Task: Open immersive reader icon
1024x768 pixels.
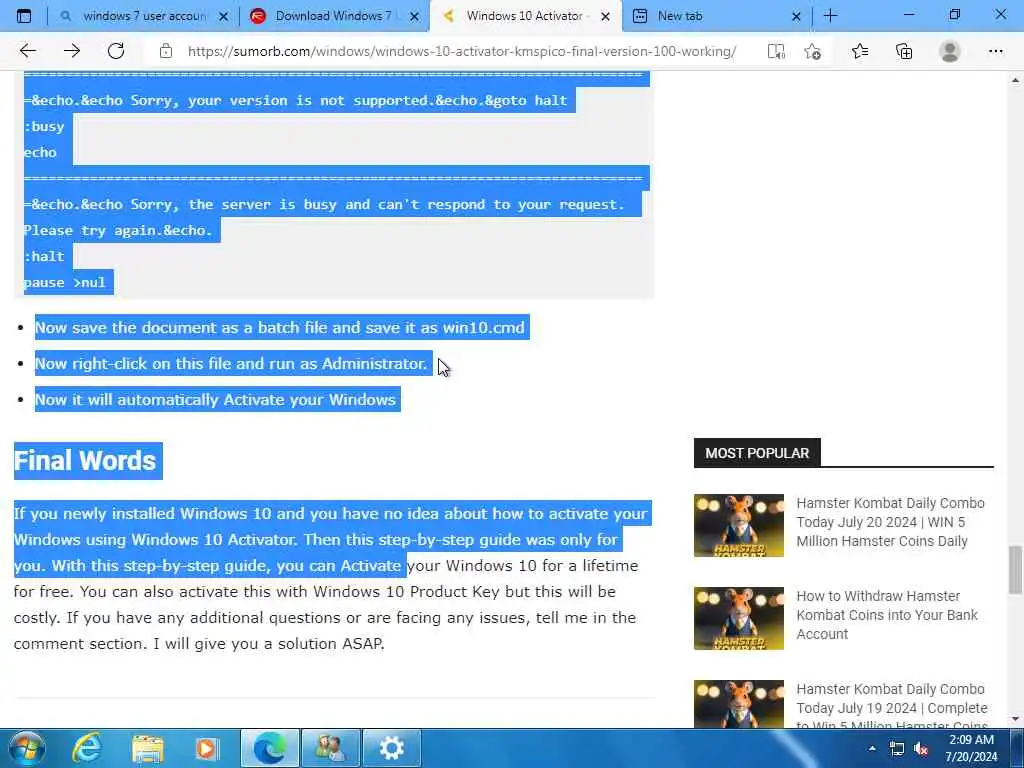Action: [776, 51]
